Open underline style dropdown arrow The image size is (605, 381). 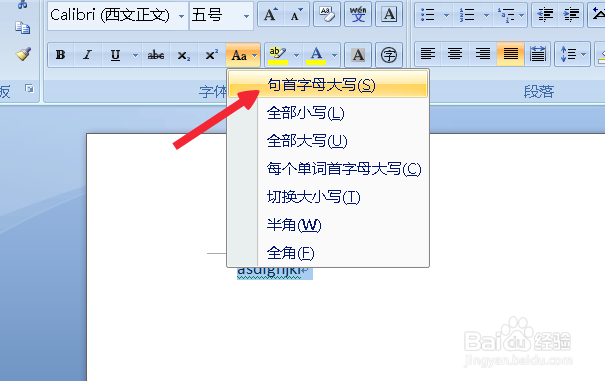(135, 55)
